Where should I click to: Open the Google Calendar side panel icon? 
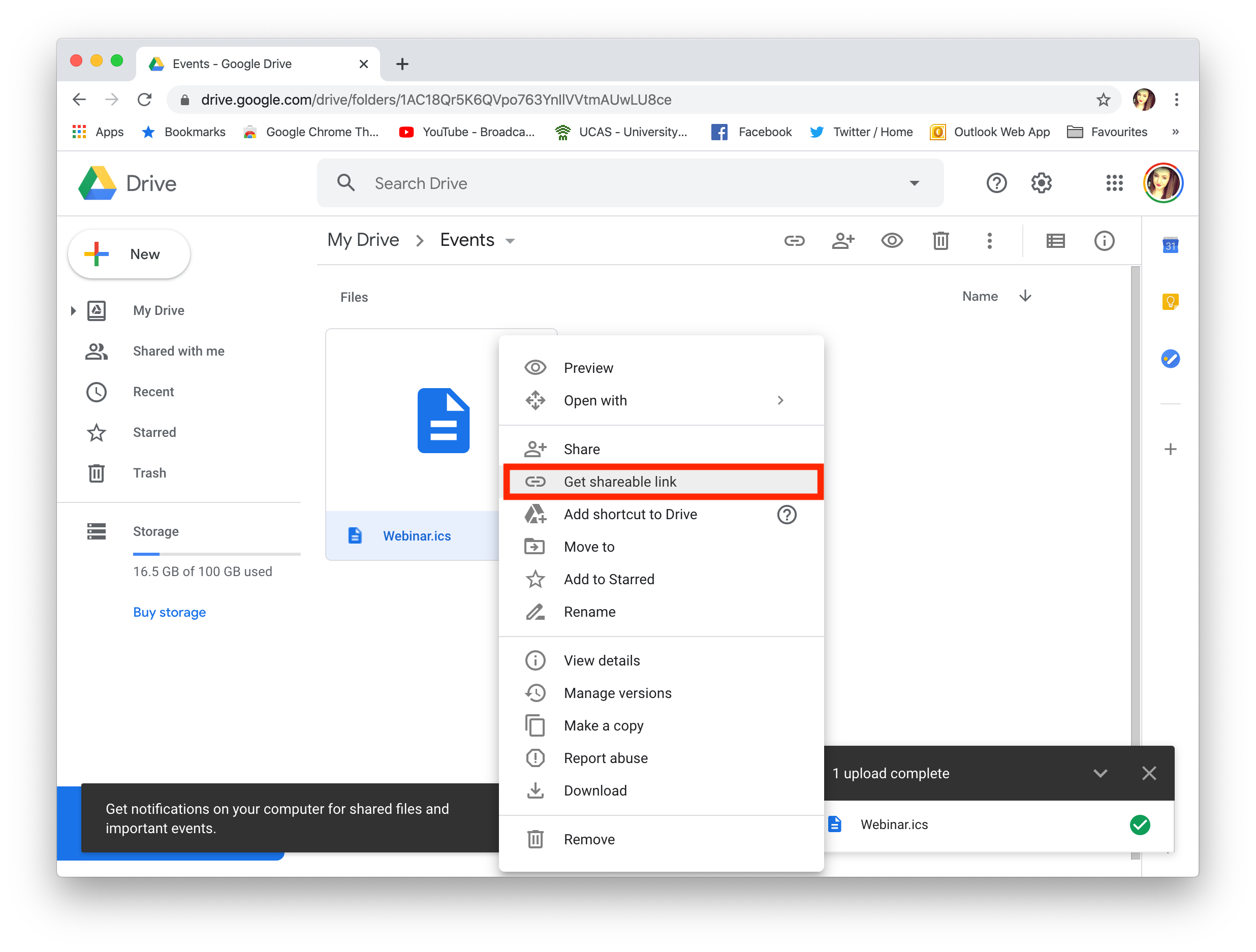click(1170, 245)
